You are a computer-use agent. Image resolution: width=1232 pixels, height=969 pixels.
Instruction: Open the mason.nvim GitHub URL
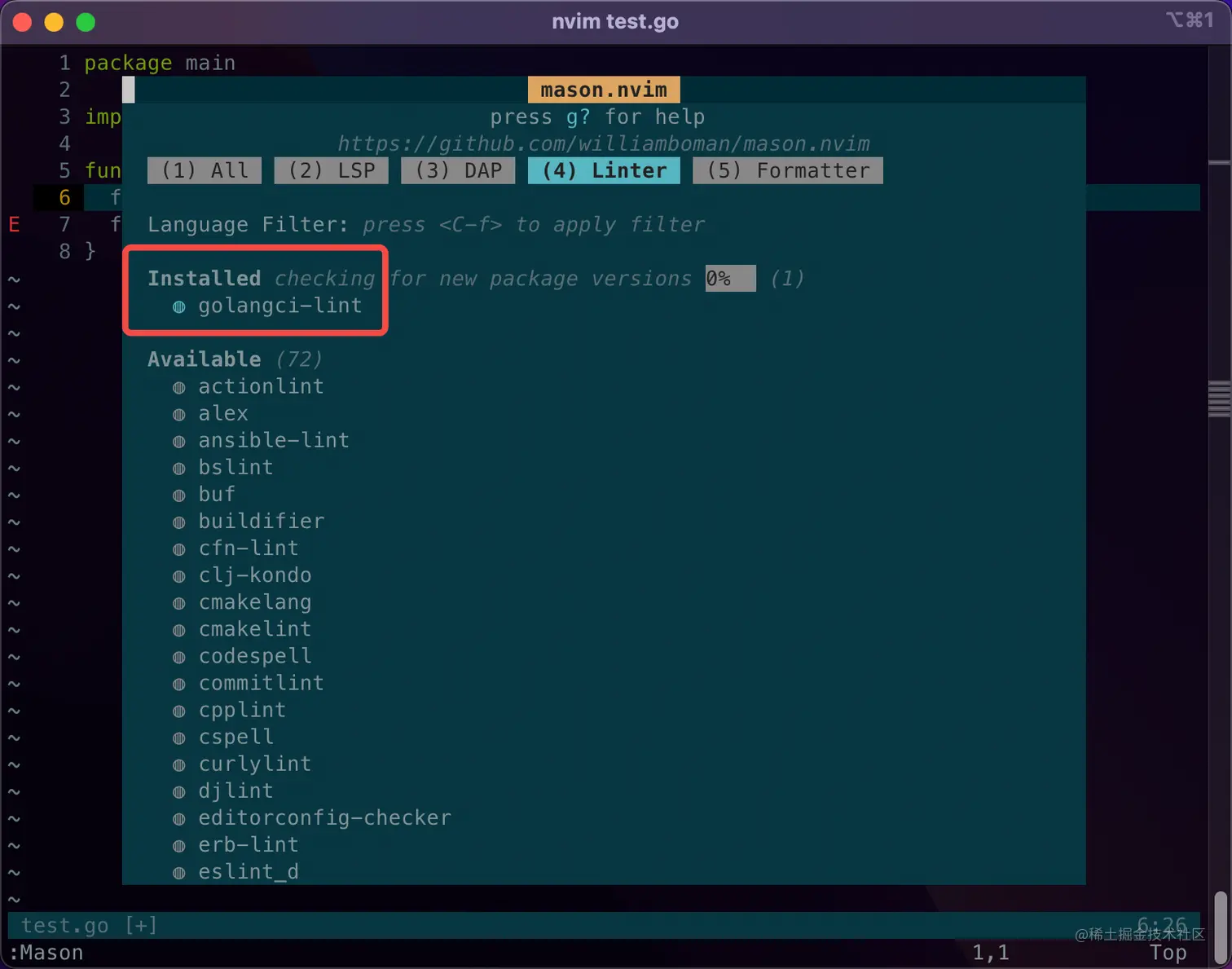pyautogui.click(x=604, y=143)
